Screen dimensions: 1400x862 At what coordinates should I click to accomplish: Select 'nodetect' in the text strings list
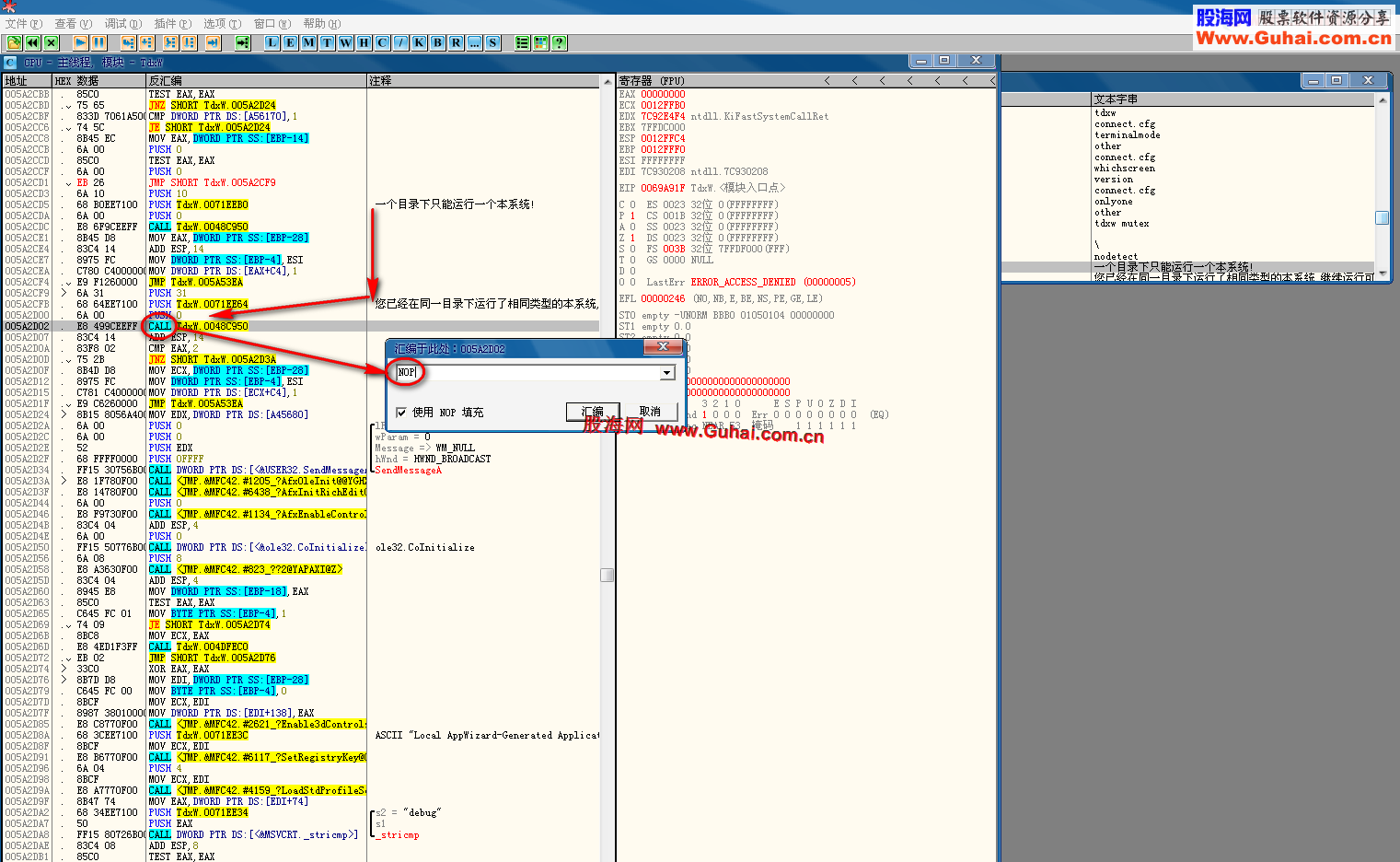point(1117,256)
